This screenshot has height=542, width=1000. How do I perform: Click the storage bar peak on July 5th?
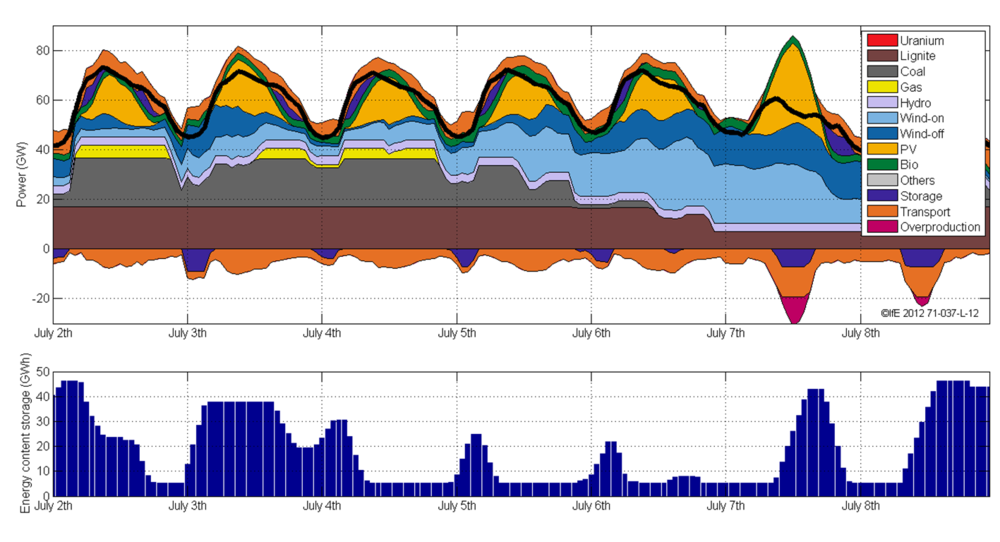[x=476, y=465]
